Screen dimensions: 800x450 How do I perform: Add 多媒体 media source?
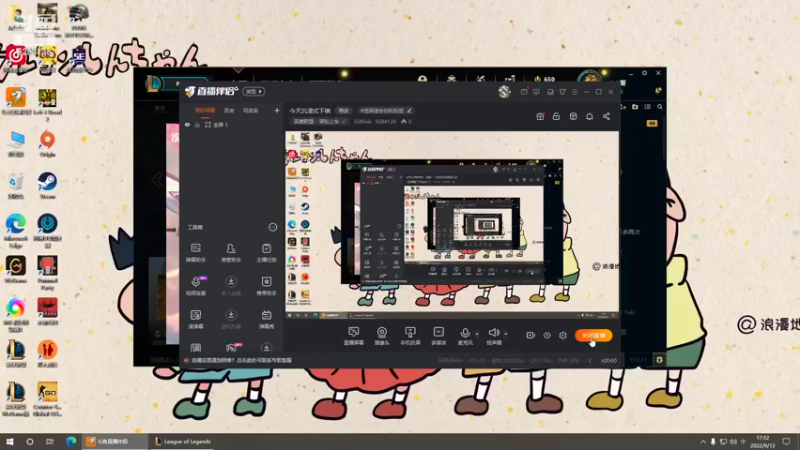[439, 336]
